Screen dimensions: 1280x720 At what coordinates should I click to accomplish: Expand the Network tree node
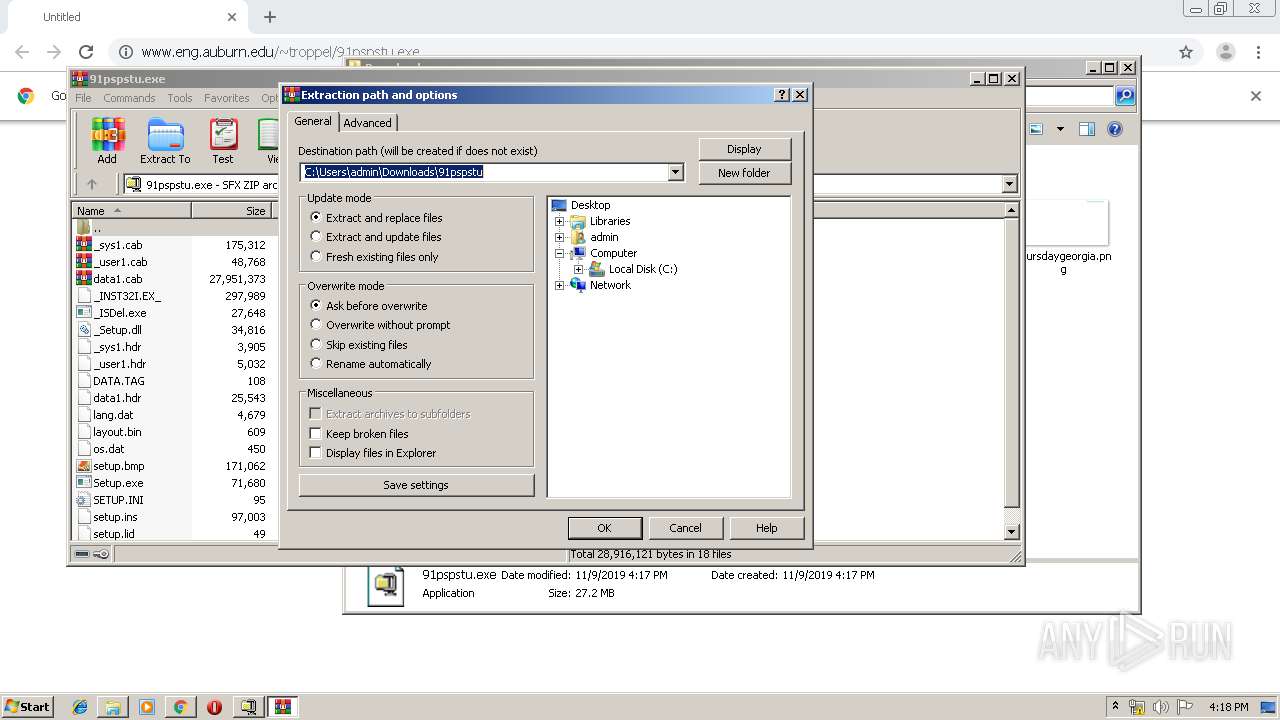(560, 285)
